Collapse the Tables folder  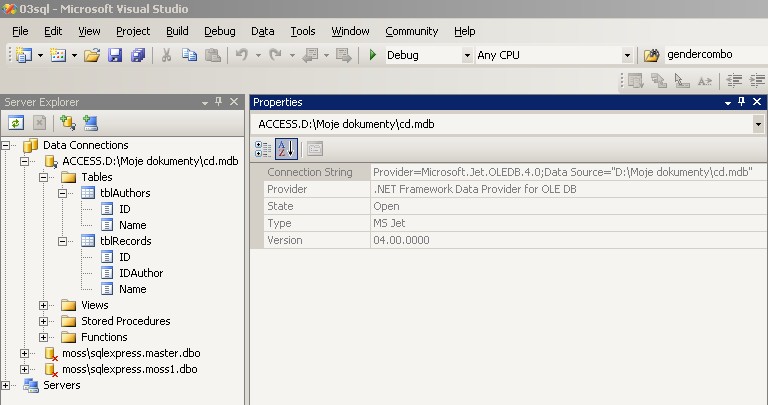click(43, 177)
